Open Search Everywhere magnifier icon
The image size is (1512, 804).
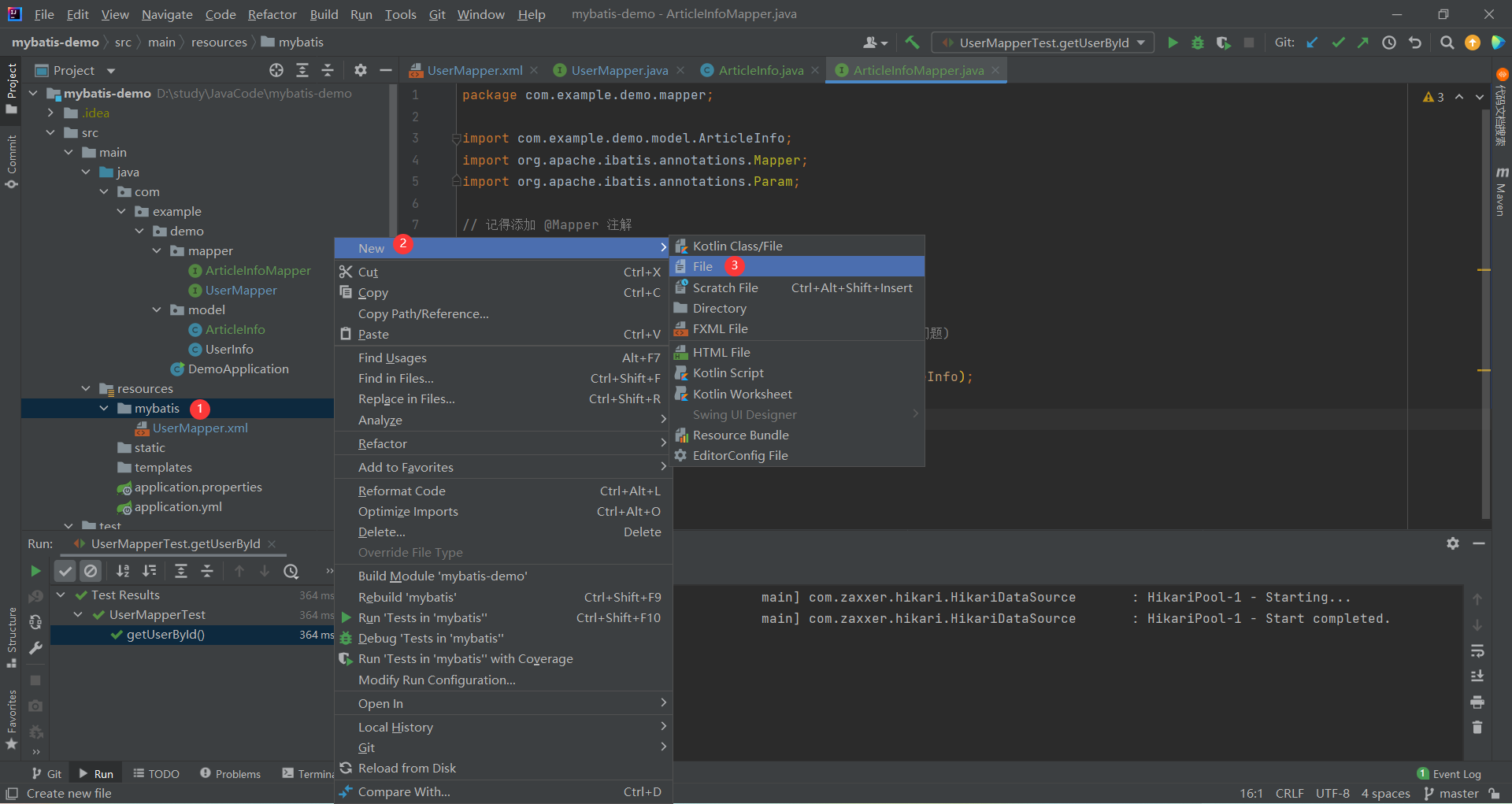(1447, 43)
